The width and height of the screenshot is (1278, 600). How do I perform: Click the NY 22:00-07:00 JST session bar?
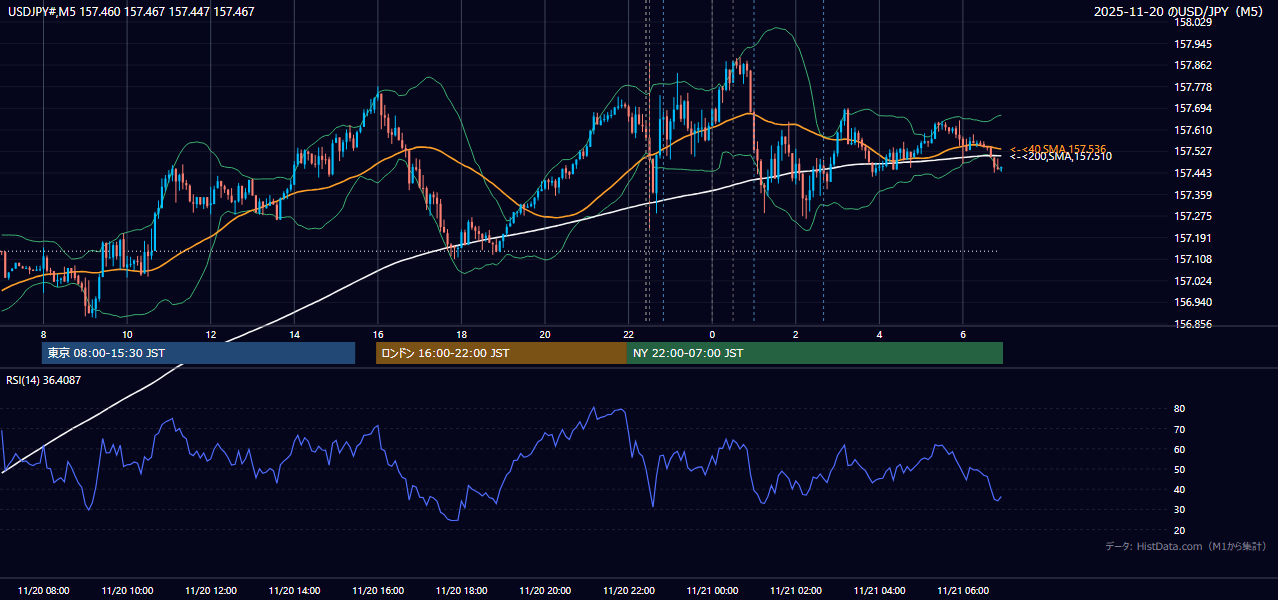point(815,353)
